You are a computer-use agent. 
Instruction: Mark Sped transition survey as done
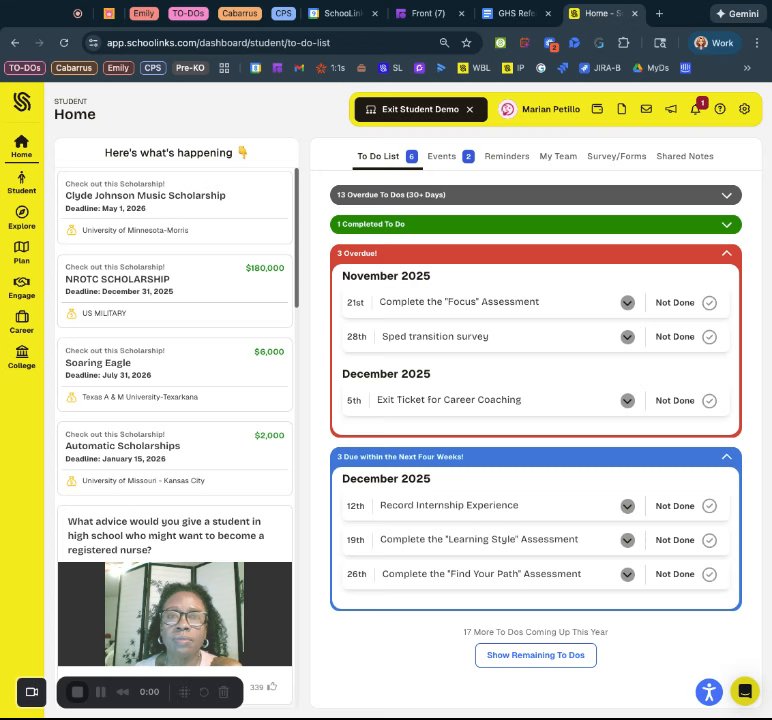tap(709, 337)
